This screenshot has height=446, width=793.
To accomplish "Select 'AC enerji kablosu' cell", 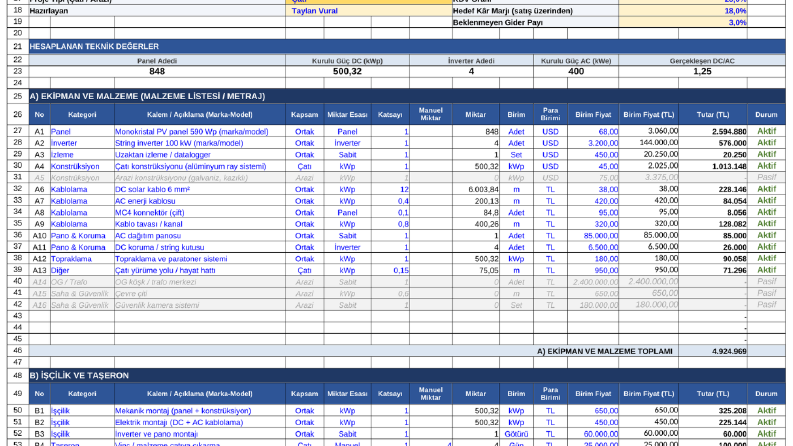I will [x=200, y=201].
